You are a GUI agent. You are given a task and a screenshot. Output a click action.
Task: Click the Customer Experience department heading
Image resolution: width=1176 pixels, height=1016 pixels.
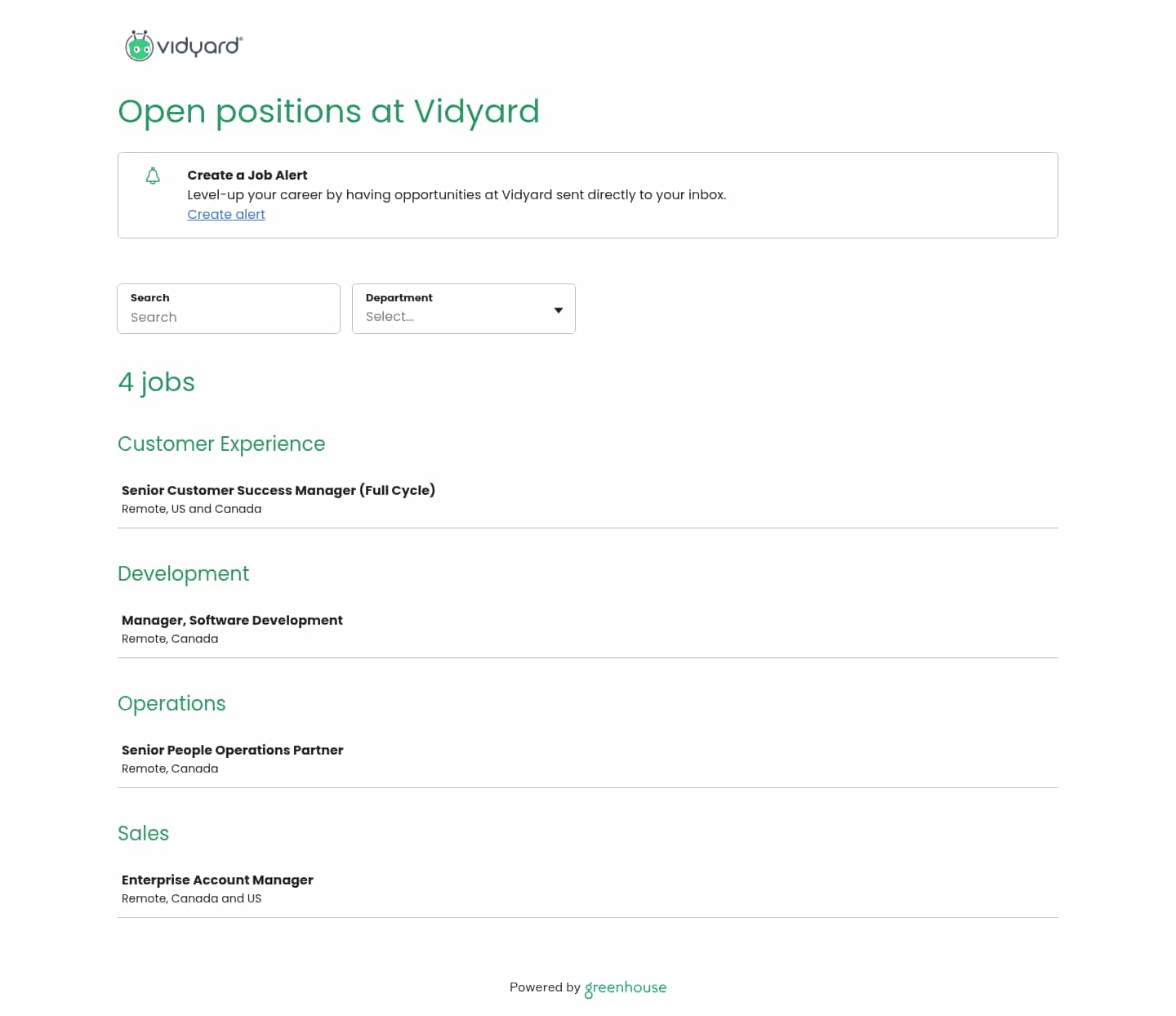click(221, 443)
